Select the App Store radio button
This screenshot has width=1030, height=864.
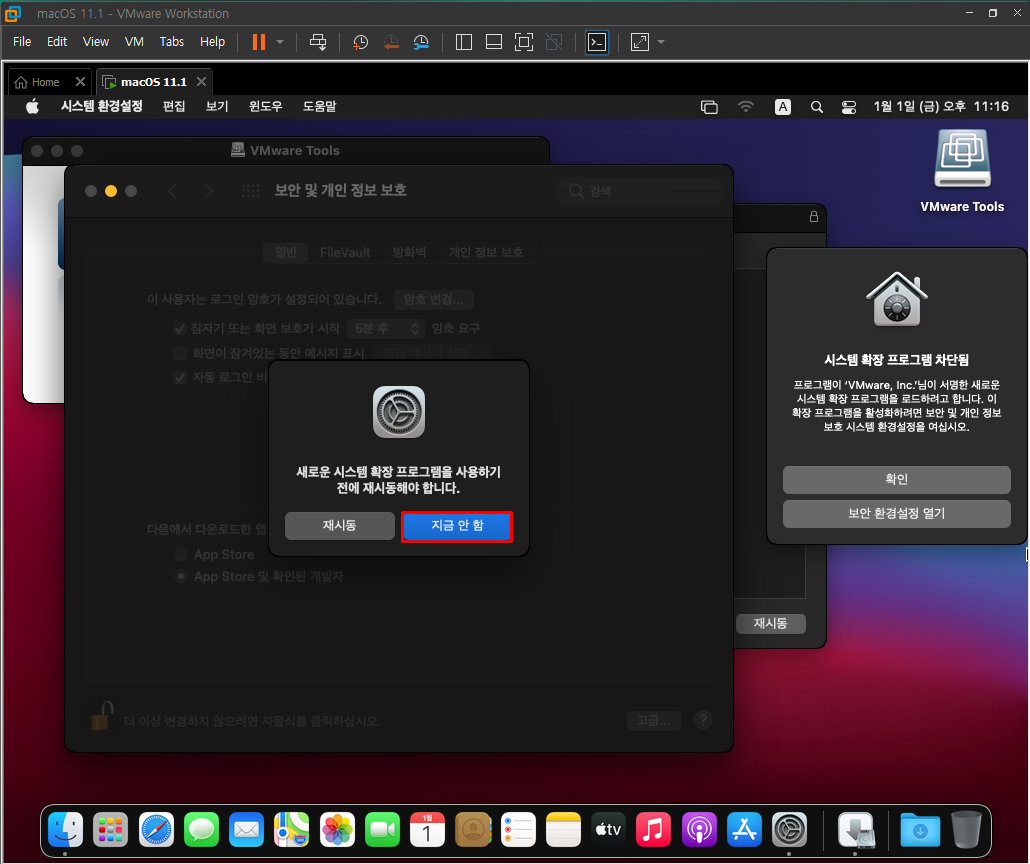[181, 555]
